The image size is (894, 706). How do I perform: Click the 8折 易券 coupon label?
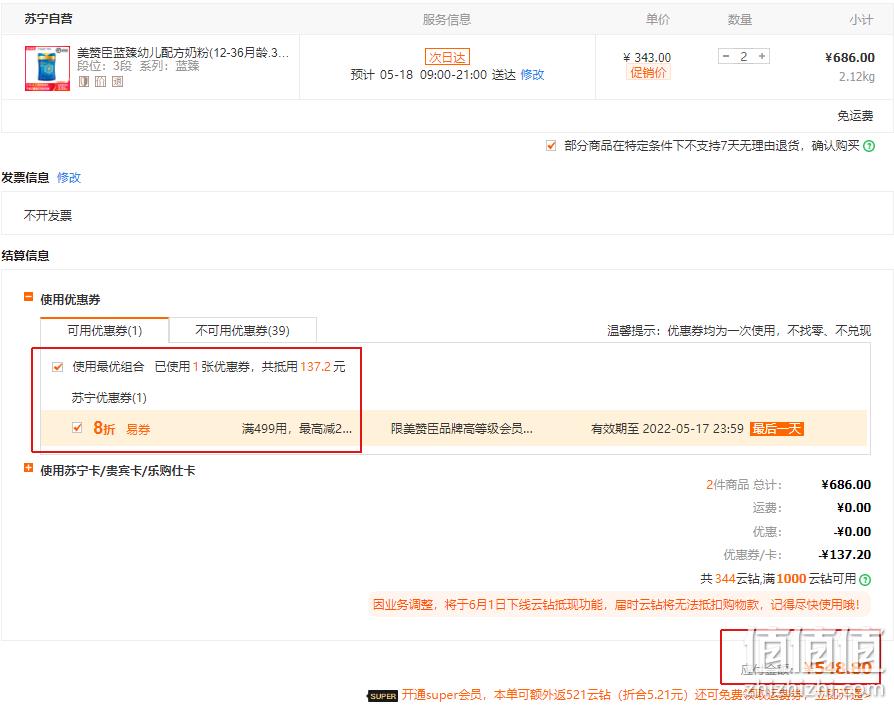[x=121, y=428]
